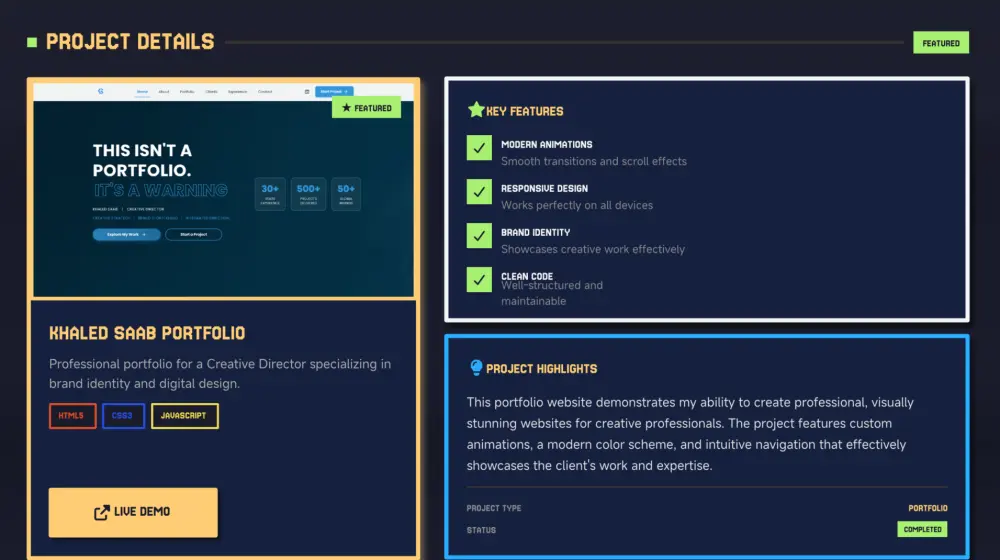Click 'This isn't a portfolio' headline in preview

click(142, 160)
